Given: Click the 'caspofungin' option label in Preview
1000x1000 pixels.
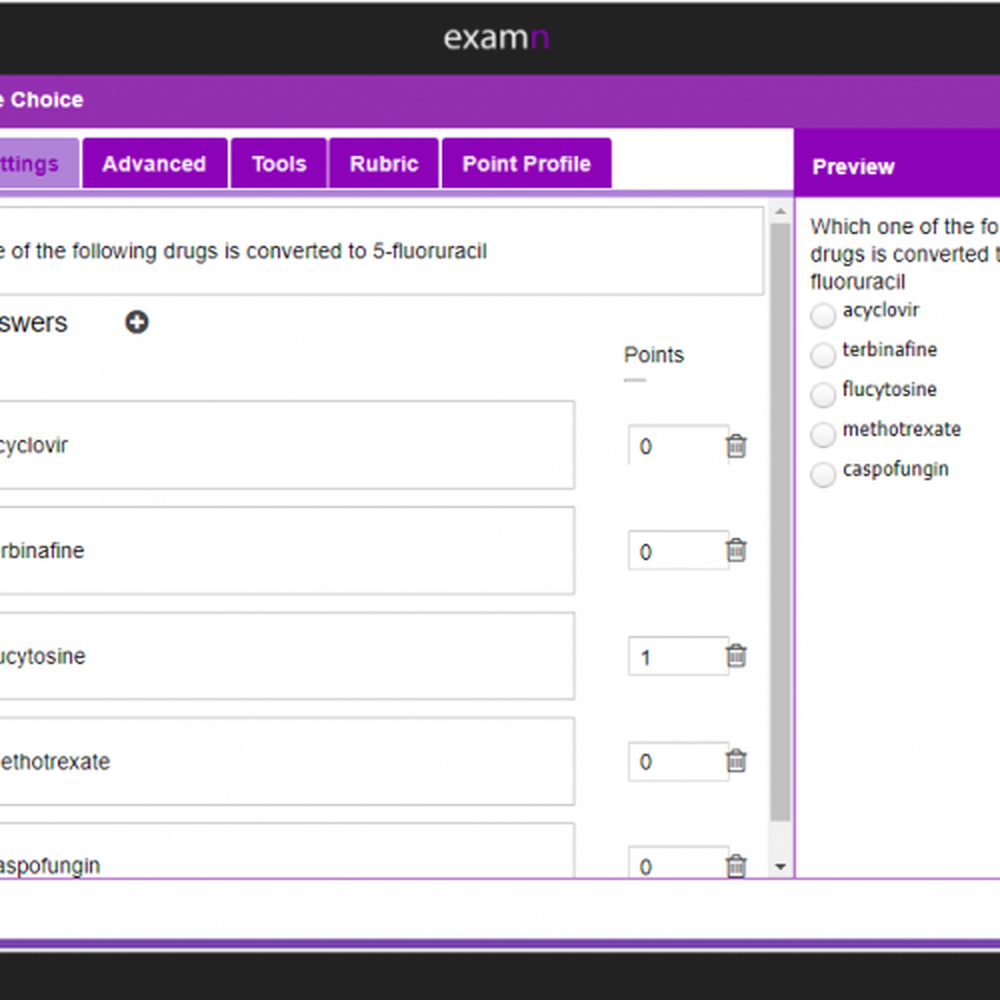Looking at the screenshot, I should pos(895,469).
